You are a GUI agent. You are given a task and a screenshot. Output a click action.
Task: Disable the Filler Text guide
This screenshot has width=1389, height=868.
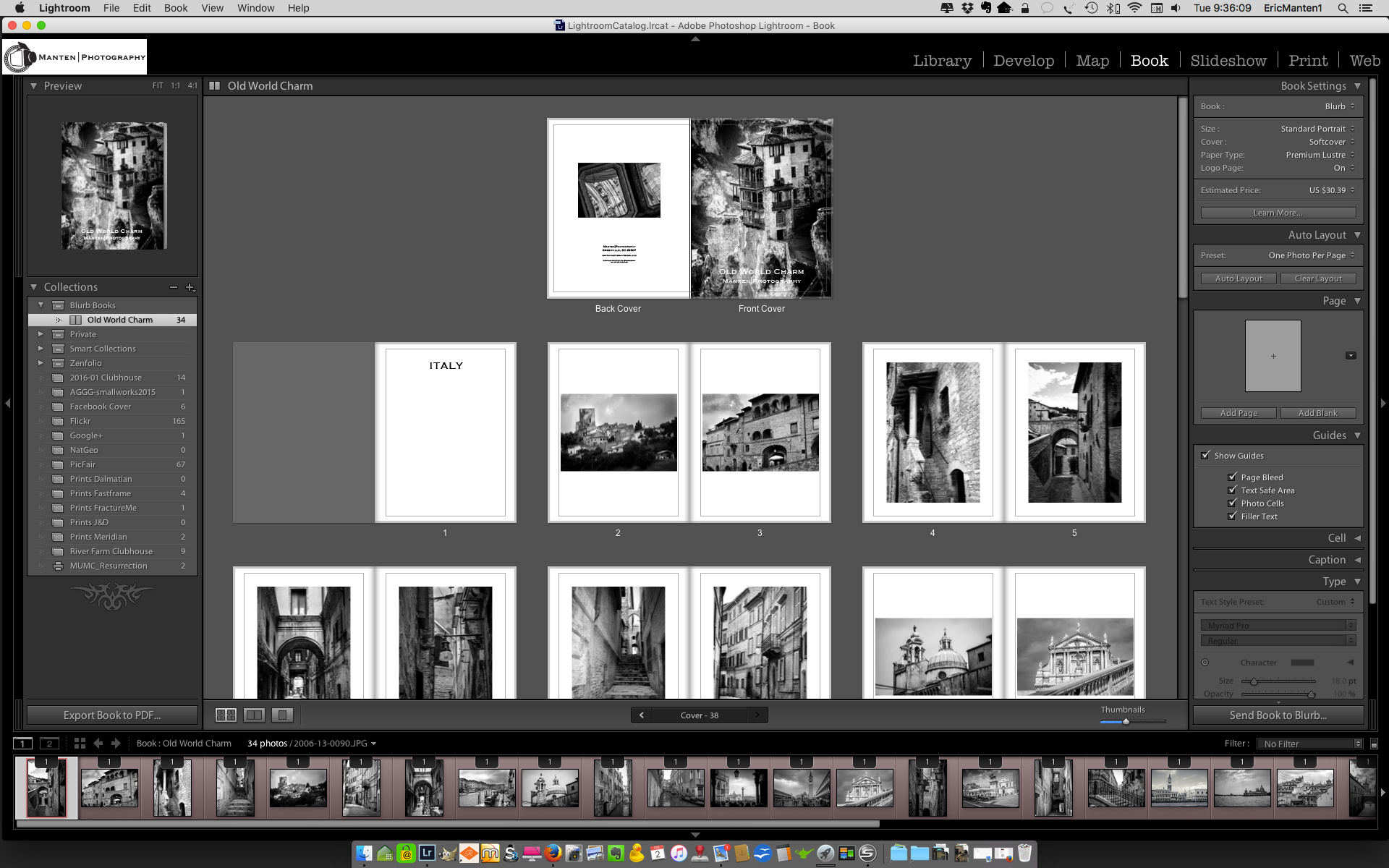coord(1232,516)
